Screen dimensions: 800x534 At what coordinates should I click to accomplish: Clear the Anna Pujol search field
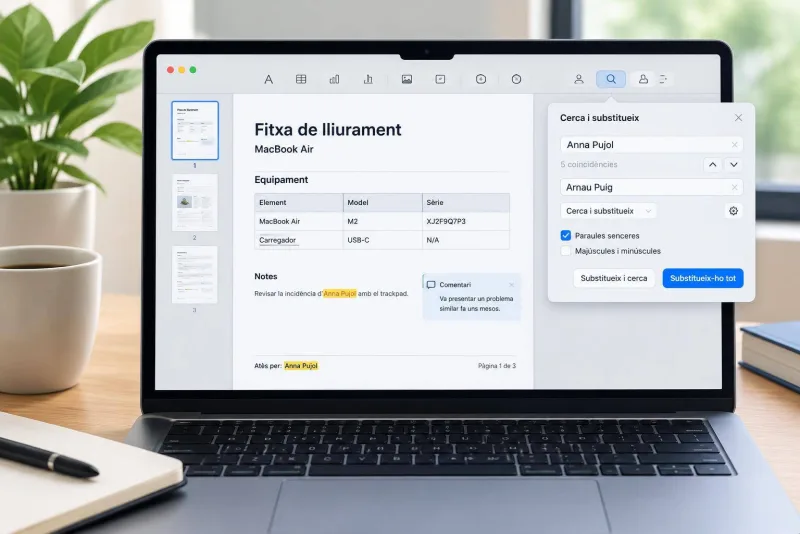click(735, 145)
